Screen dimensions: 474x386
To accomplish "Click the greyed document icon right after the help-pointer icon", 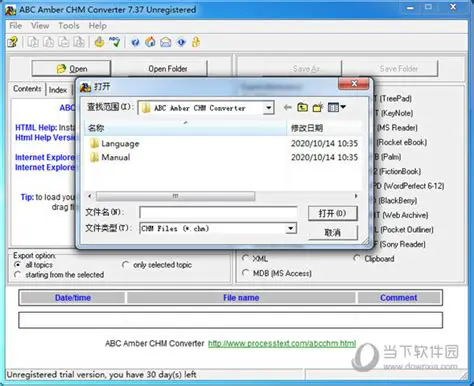I will pyautogui.click(x=33, y=42).
